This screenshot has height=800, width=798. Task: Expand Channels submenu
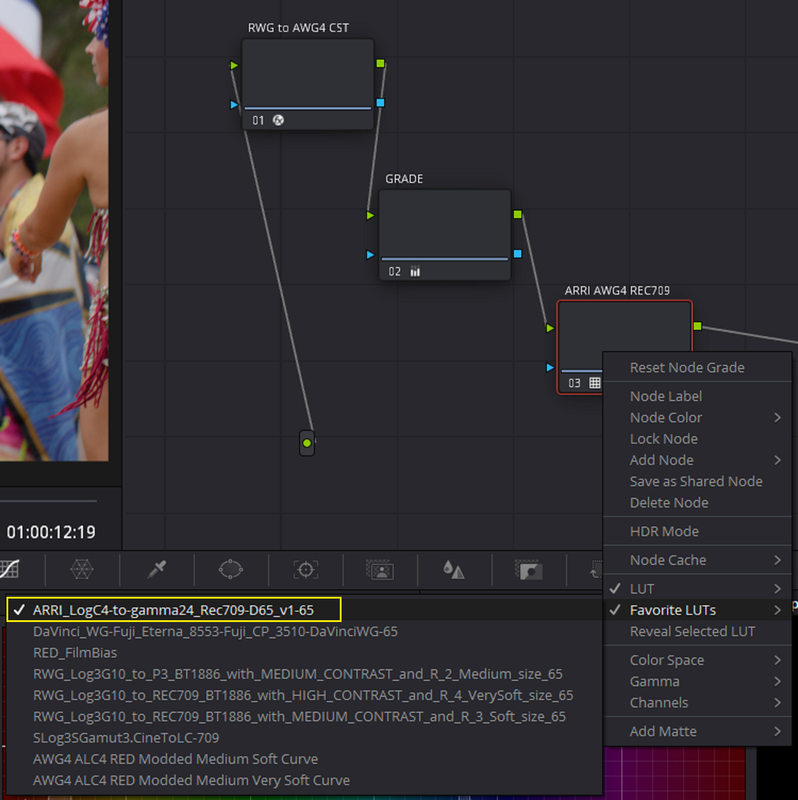point(697,703)
